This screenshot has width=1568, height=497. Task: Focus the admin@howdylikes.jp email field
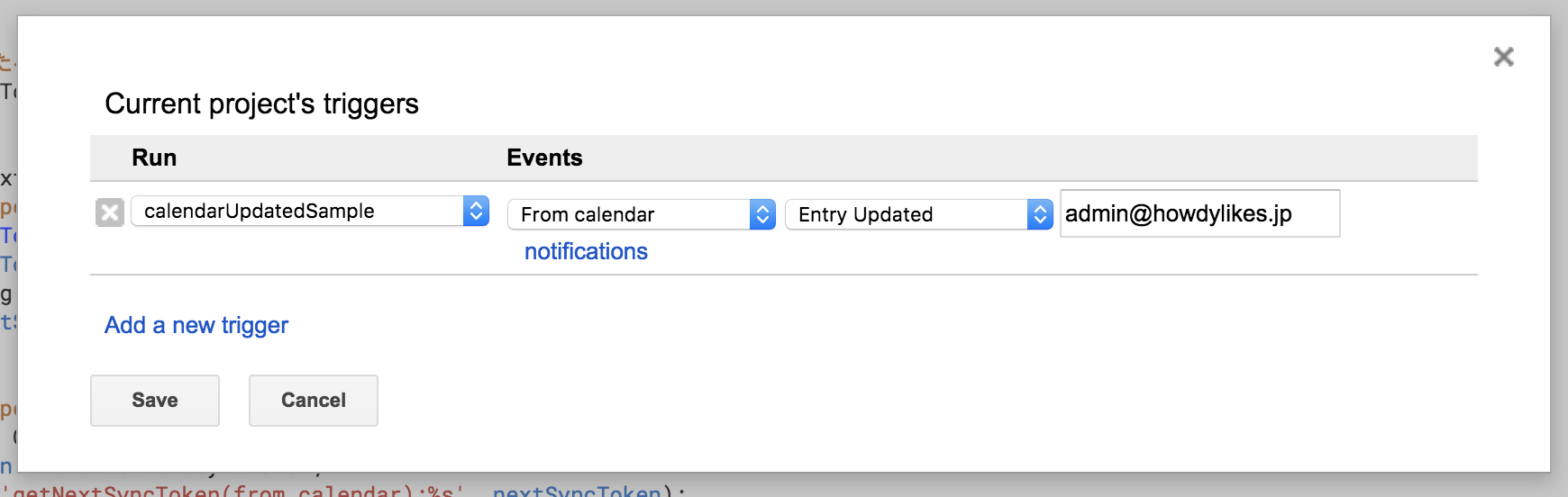tap(1199, 213)
